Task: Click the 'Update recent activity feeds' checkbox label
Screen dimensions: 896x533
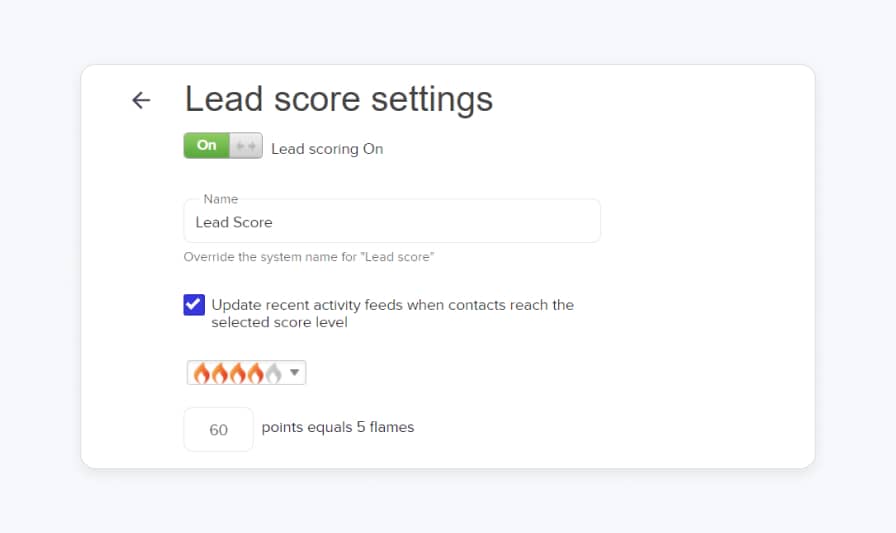Action: (392, 305)
